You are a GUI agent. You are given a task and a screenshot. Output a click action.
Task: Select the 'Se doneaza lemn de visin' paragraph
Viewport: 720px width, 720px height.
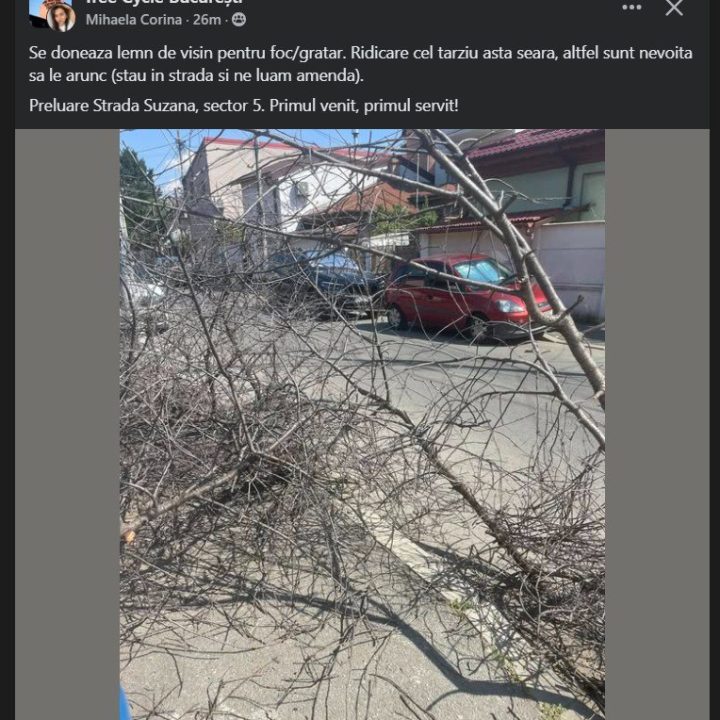[360, 64]
